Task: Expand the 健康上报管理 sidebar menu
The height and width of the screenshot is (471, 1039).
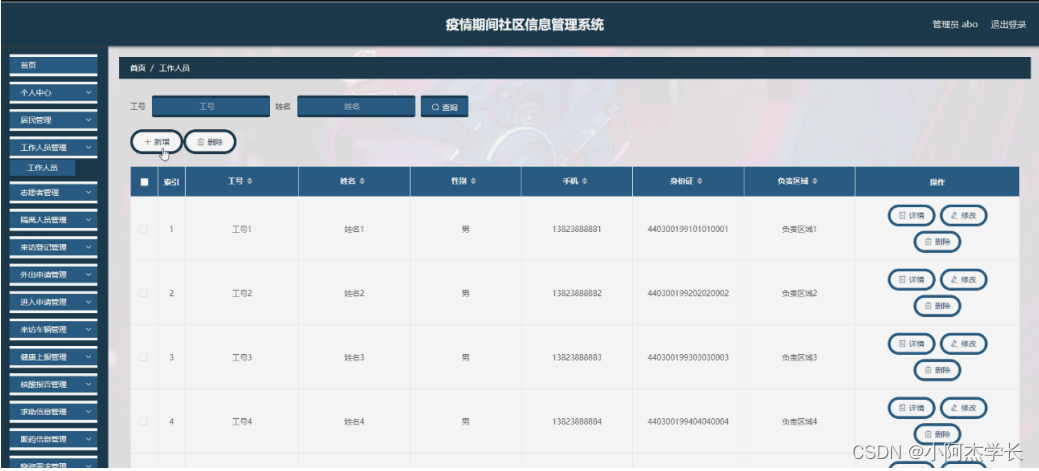Action: click(54, 357)
